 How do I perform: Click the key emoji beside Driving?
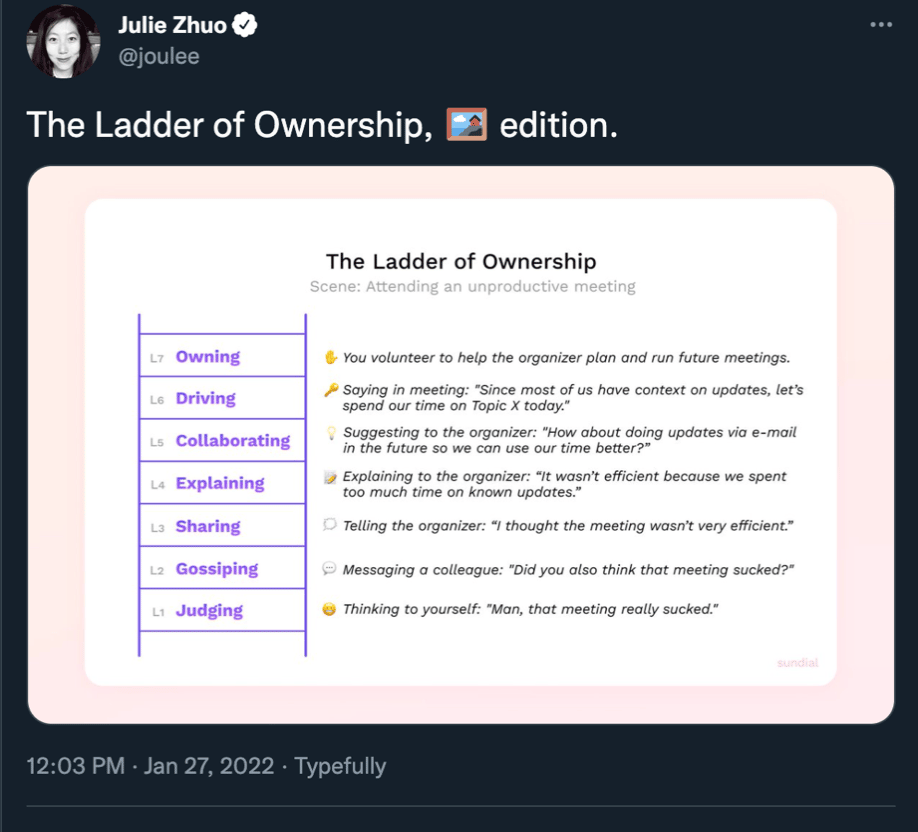point(331,389)
